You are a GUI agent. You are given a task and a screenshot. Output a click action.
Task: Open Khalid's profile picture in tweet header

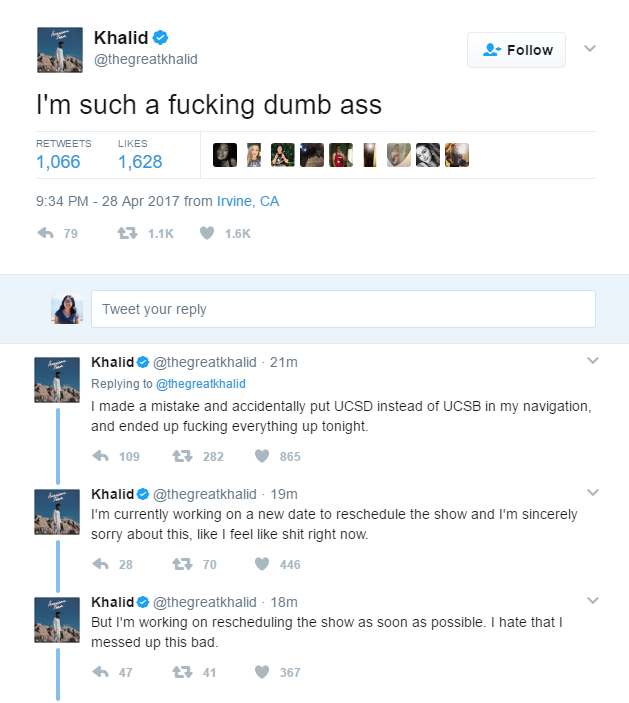59,49
